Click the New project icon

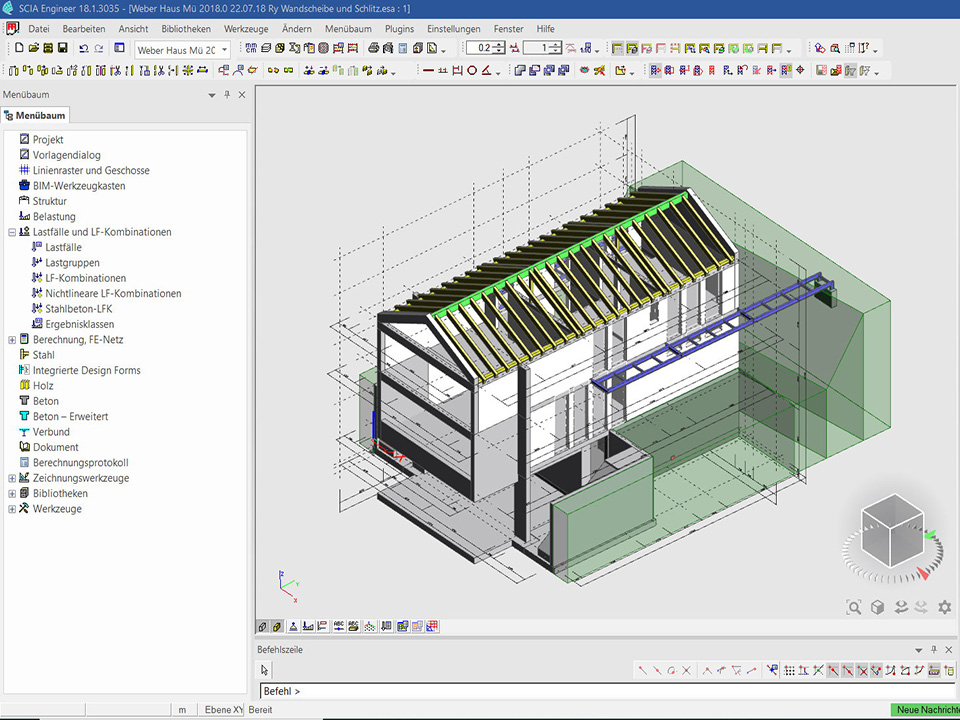point(19,48)
